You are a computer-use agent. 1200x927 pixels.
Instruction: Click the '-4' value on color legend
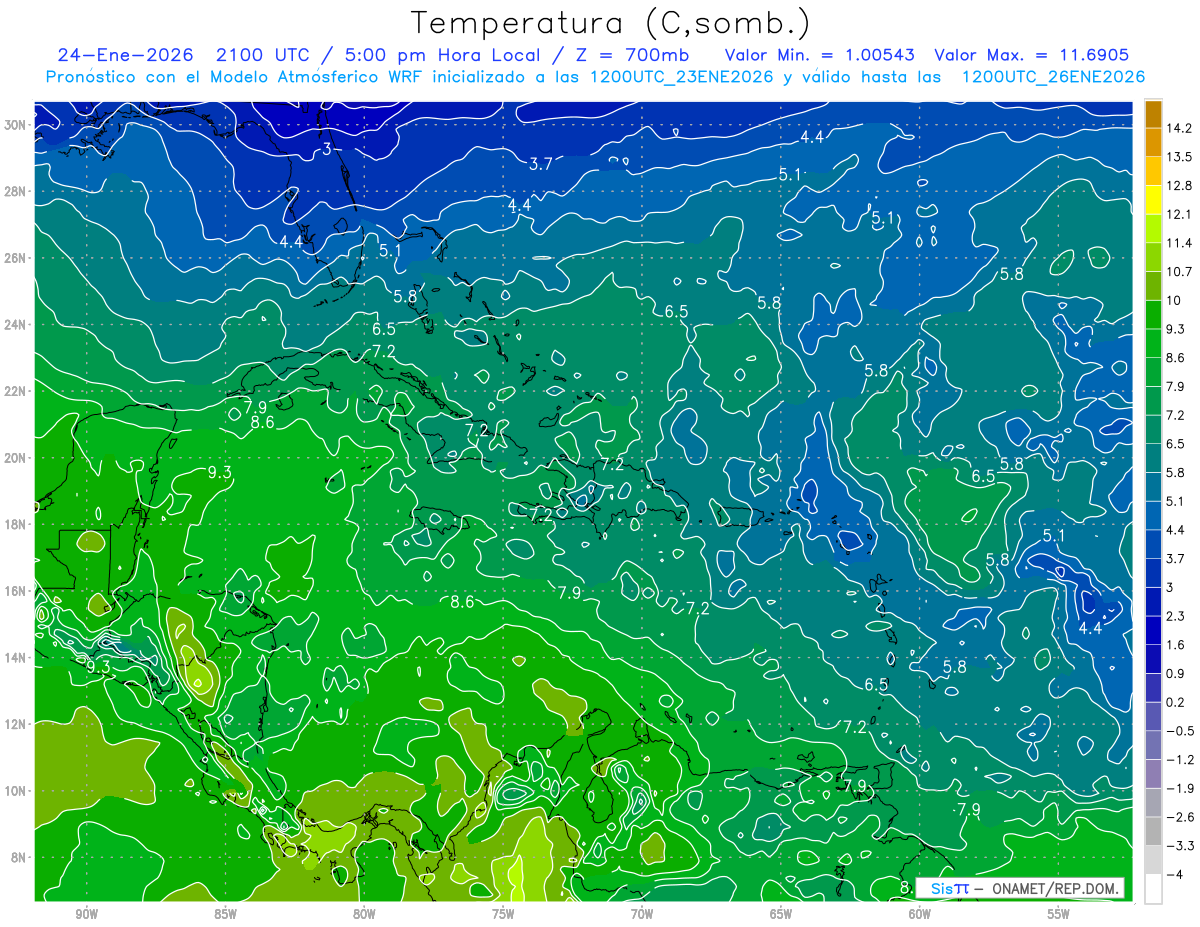[x=1176, y=874]
